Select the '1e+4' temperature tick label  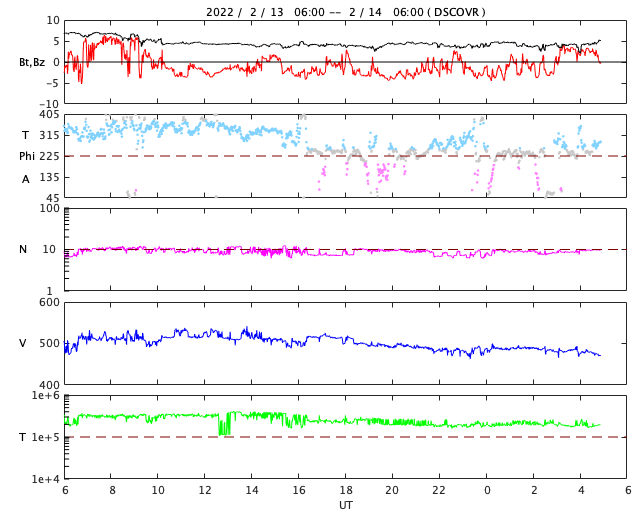coord(46,479)
